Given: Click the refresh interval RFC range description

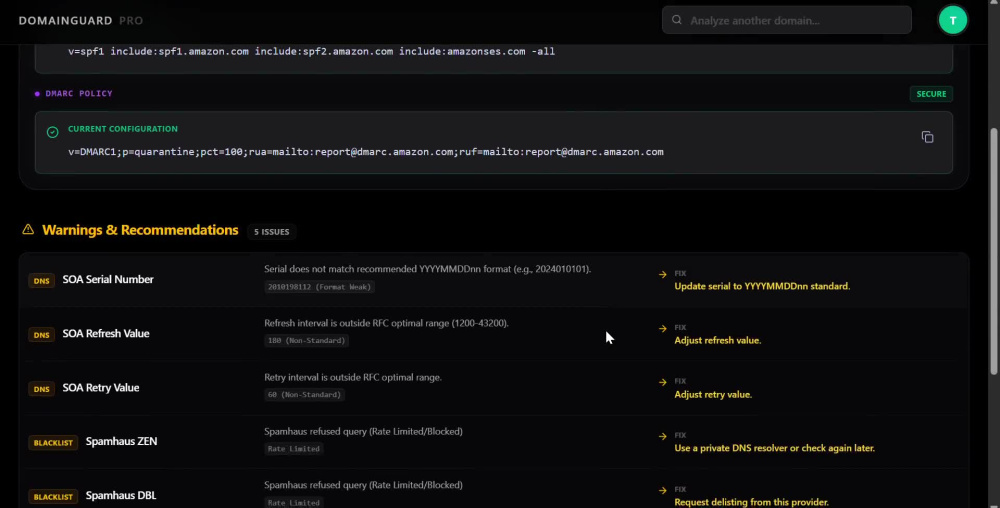Looking at the screenshot, I should [x=386, y=323].
